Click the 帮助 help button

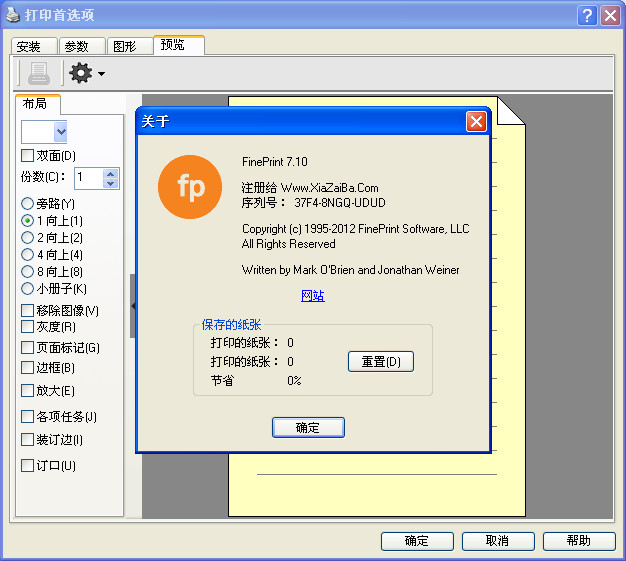pos(579,541)
